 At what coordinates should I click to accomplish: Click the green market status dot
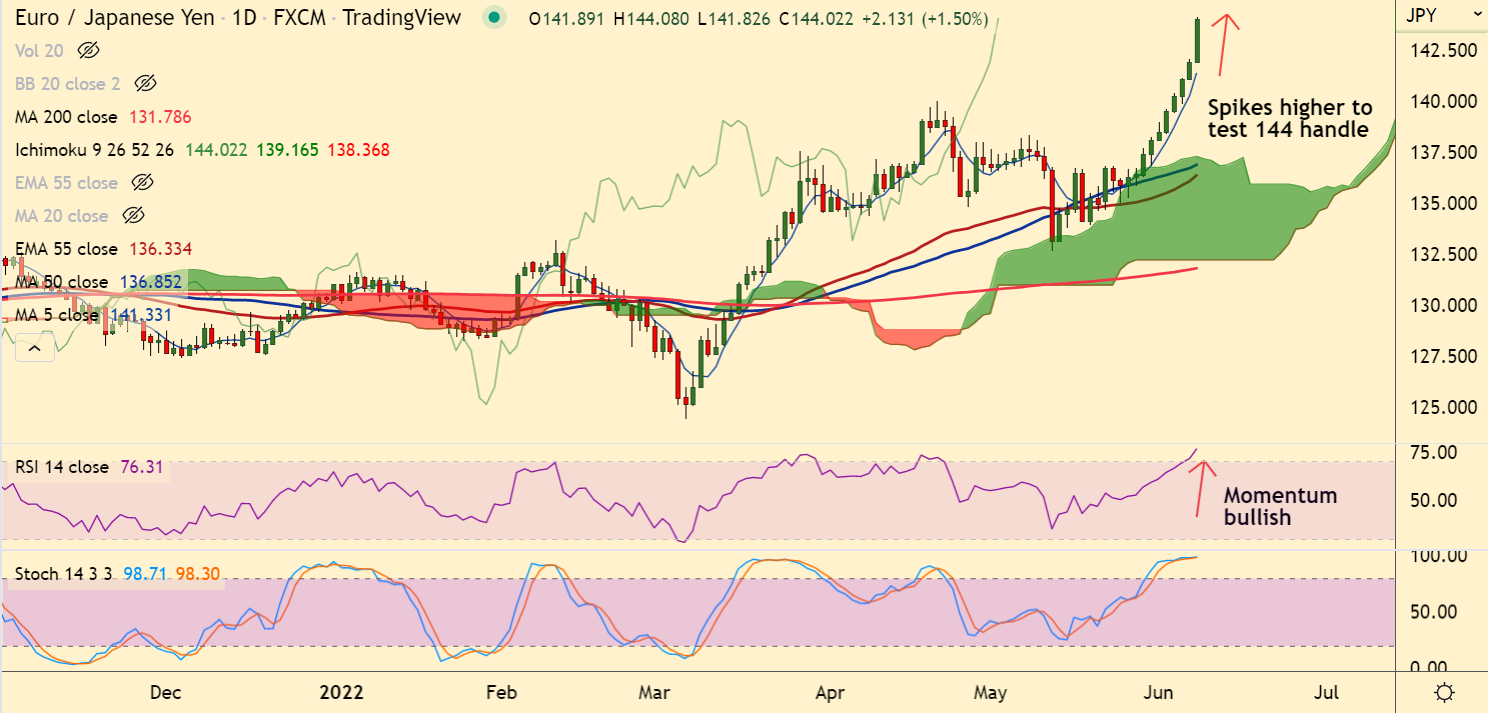pyautogui.click(x=493, y=18)
